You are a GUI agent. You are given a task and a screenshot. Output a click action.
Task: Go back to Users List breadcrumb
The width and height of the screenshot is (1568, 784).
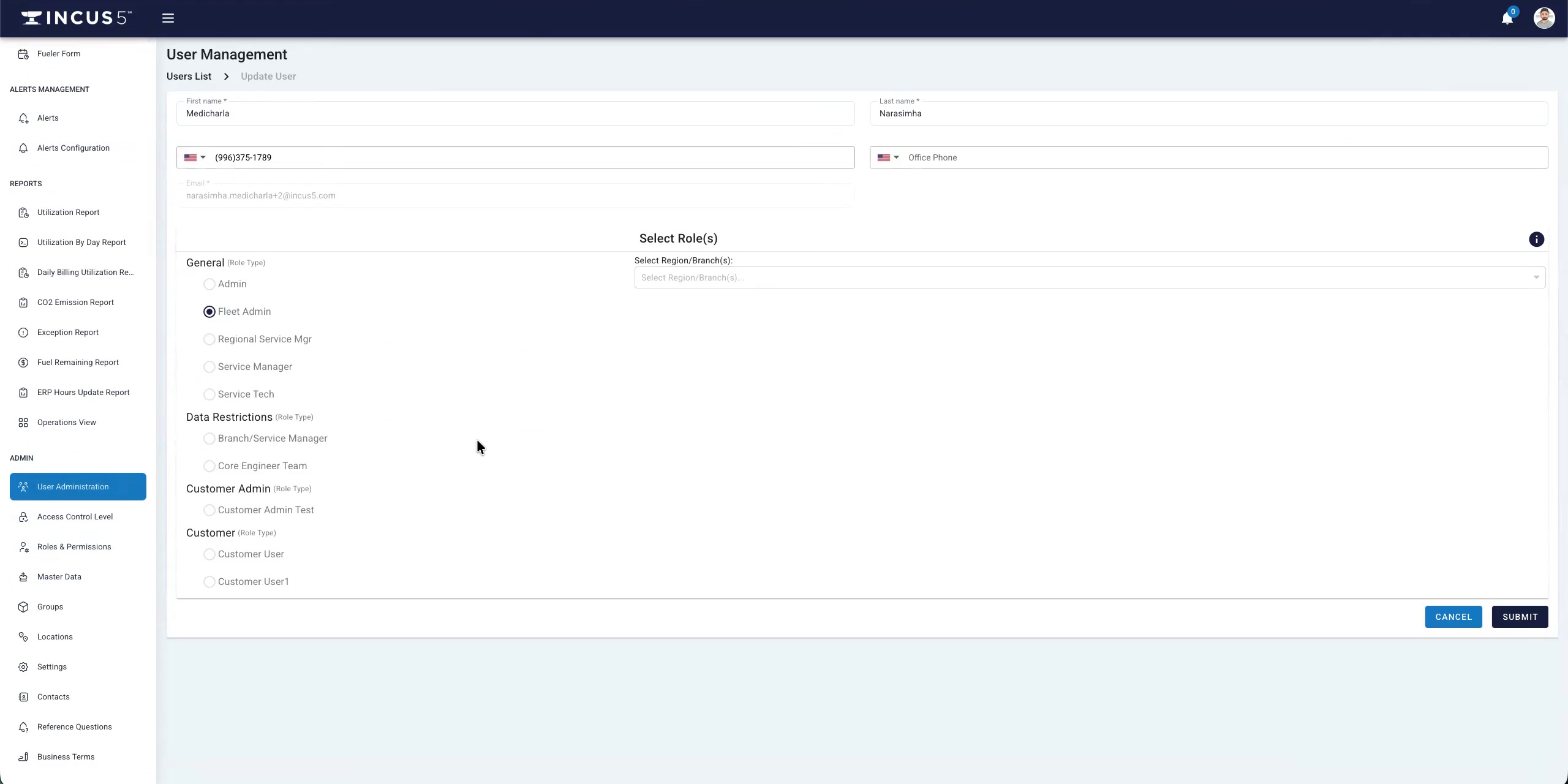[x=189, y=77]
